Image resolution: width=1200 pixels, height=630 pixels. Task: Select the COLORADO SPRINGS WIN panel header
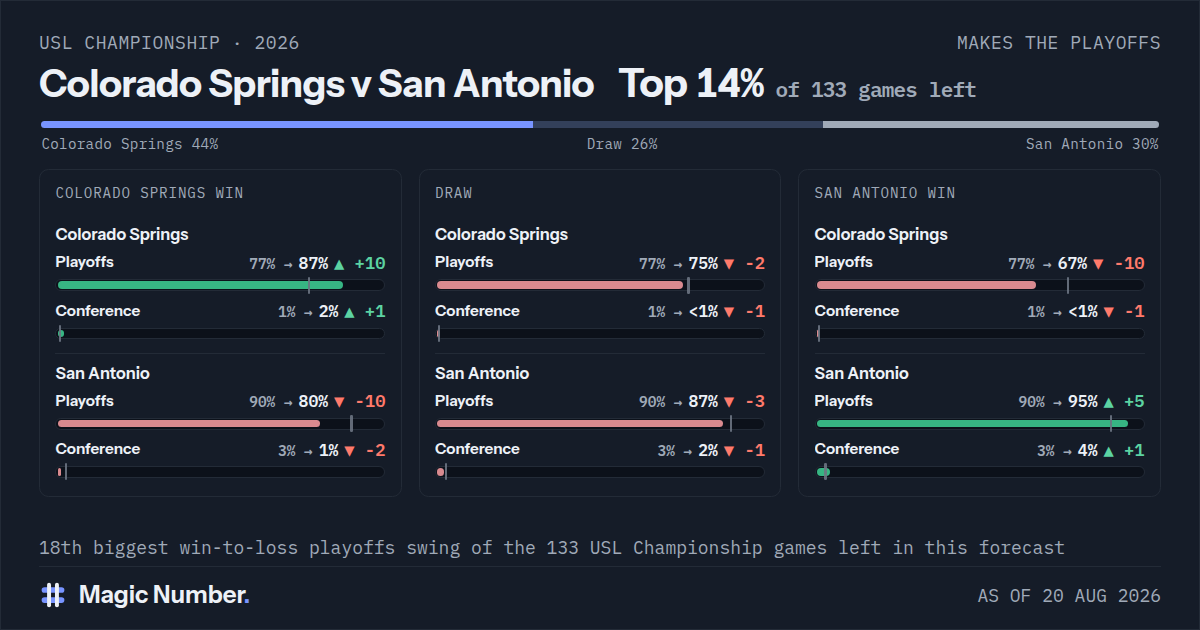click(149, 193)
